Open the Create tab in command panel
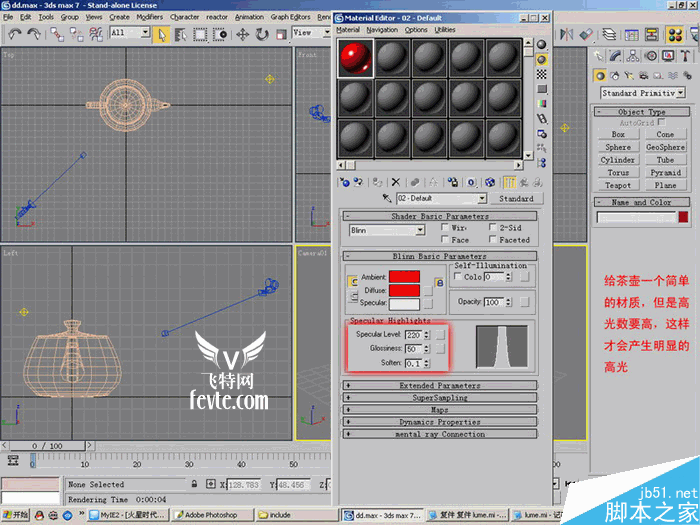 coord(598,56)
